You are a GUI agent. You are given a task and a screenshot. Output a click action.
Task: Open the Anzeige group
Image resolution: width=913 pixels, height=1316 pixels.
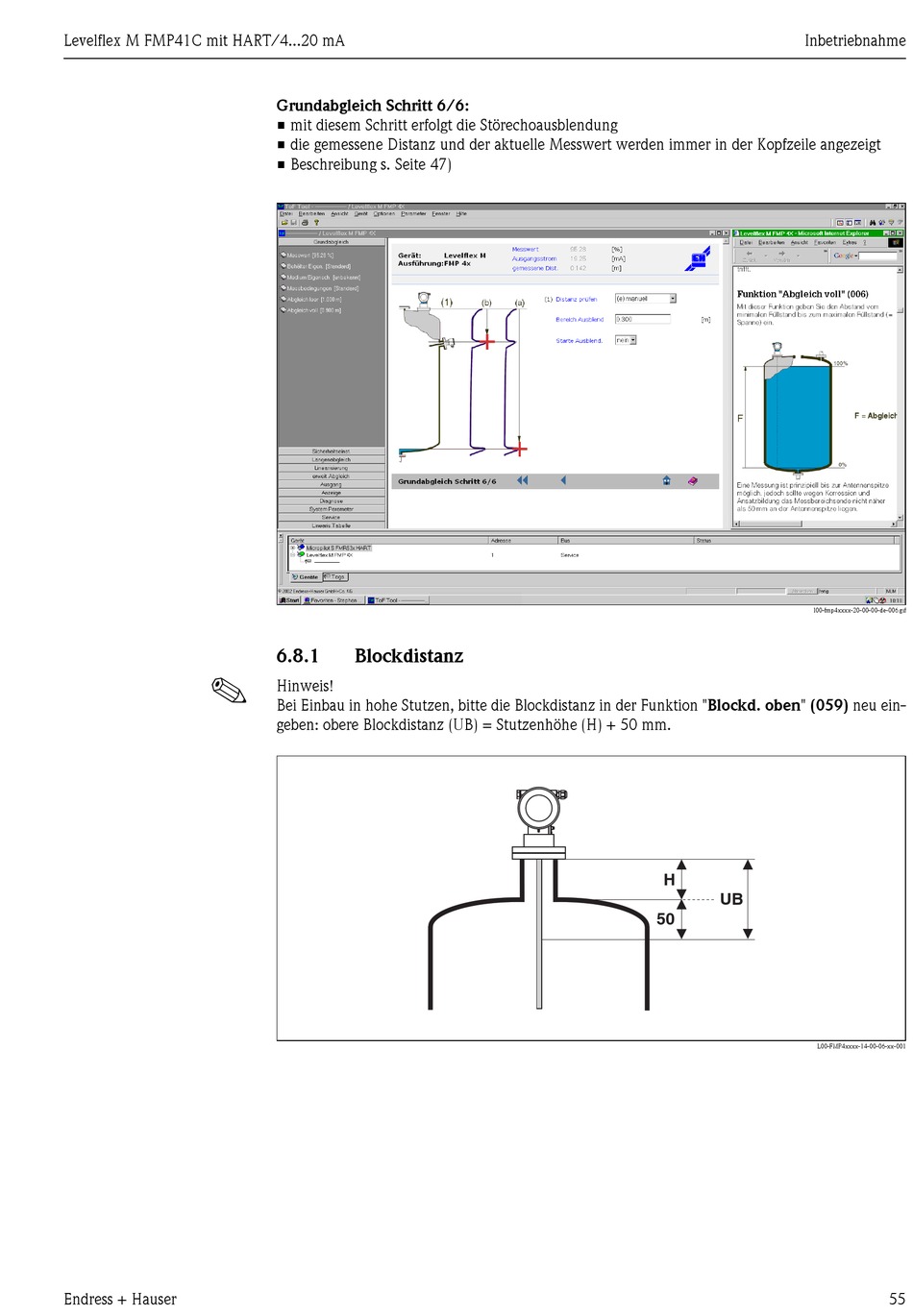(x=332, y=493)
